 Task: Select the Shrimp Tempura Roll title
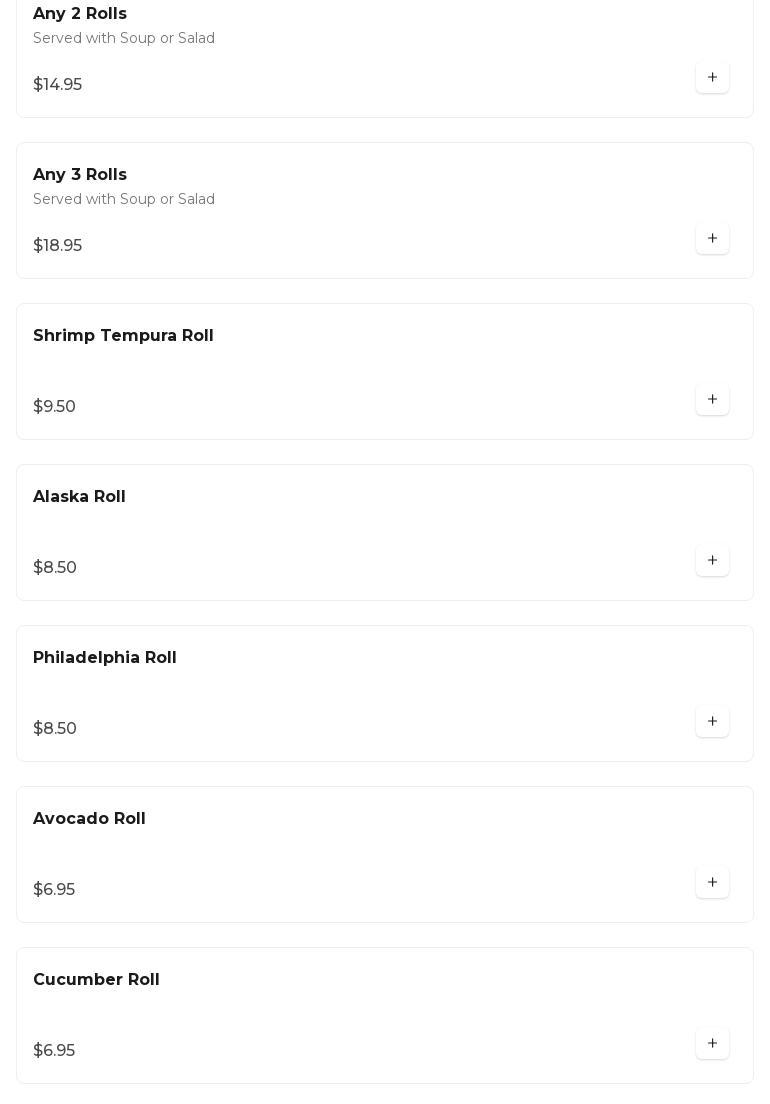[x=123, y=335]
